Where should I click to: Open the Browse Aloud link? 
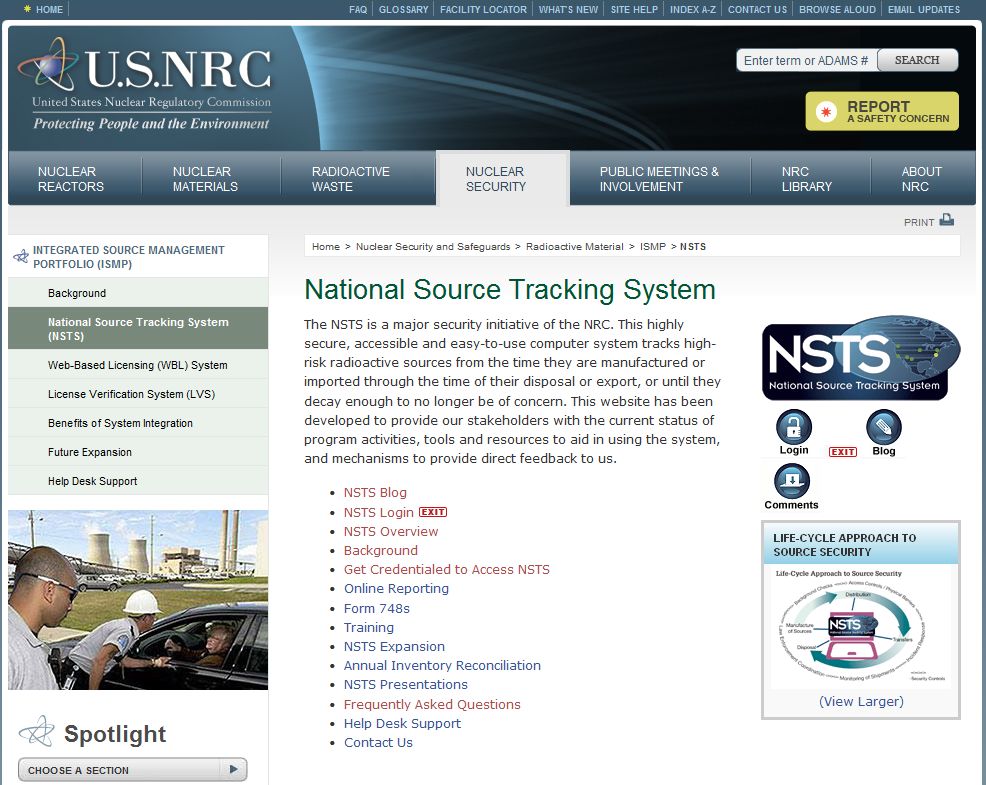click(x=837, y=9)
